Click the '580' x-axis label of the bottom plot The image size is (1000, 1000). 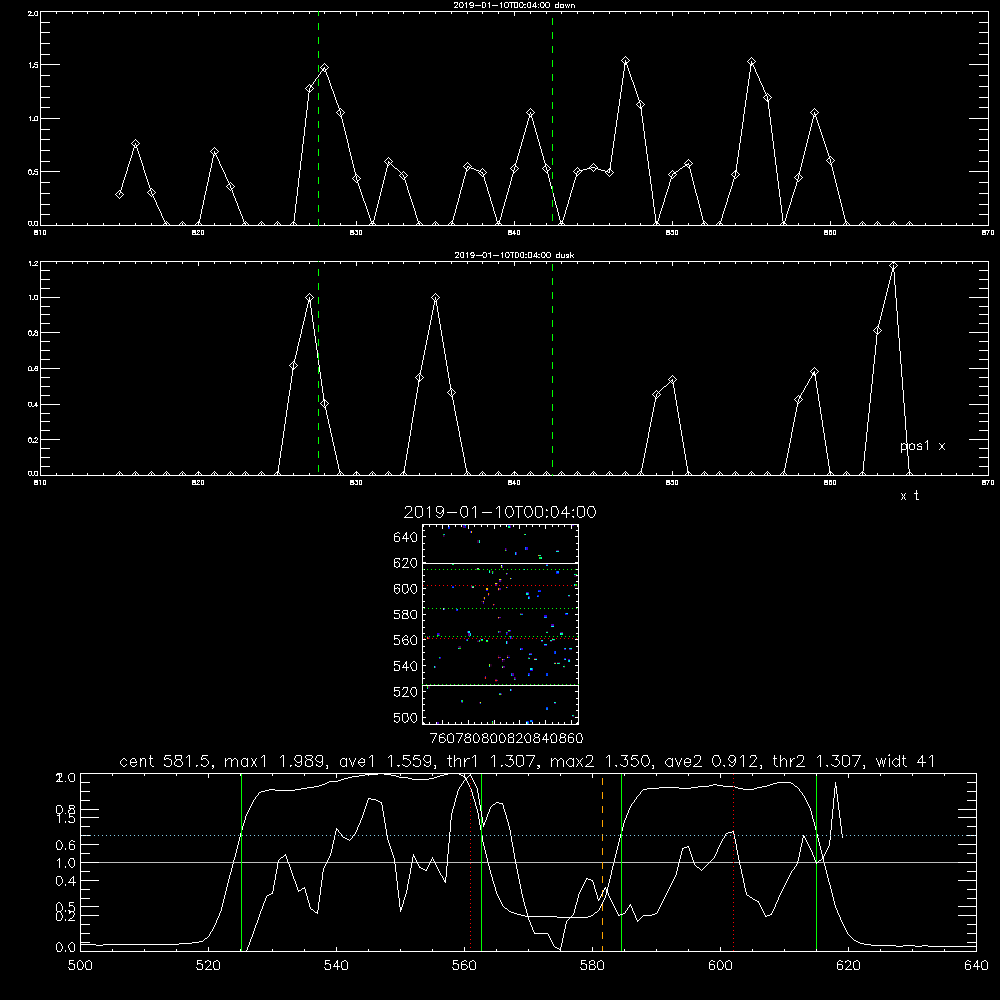click(592, 966)
